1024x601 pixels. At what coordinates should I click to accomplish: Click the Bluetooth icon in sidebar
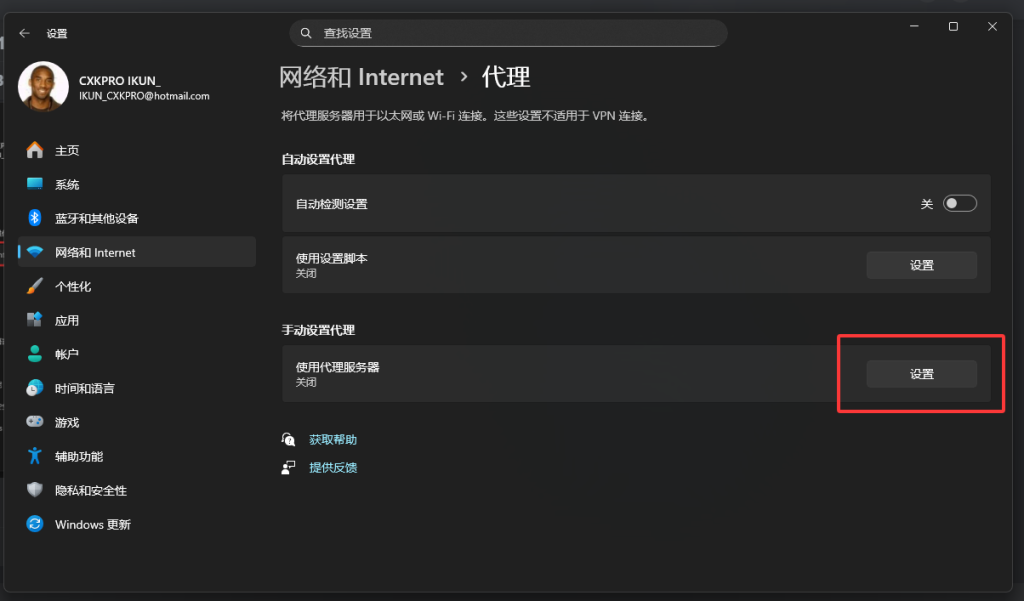pyautogui.click(x=35, y=218)
